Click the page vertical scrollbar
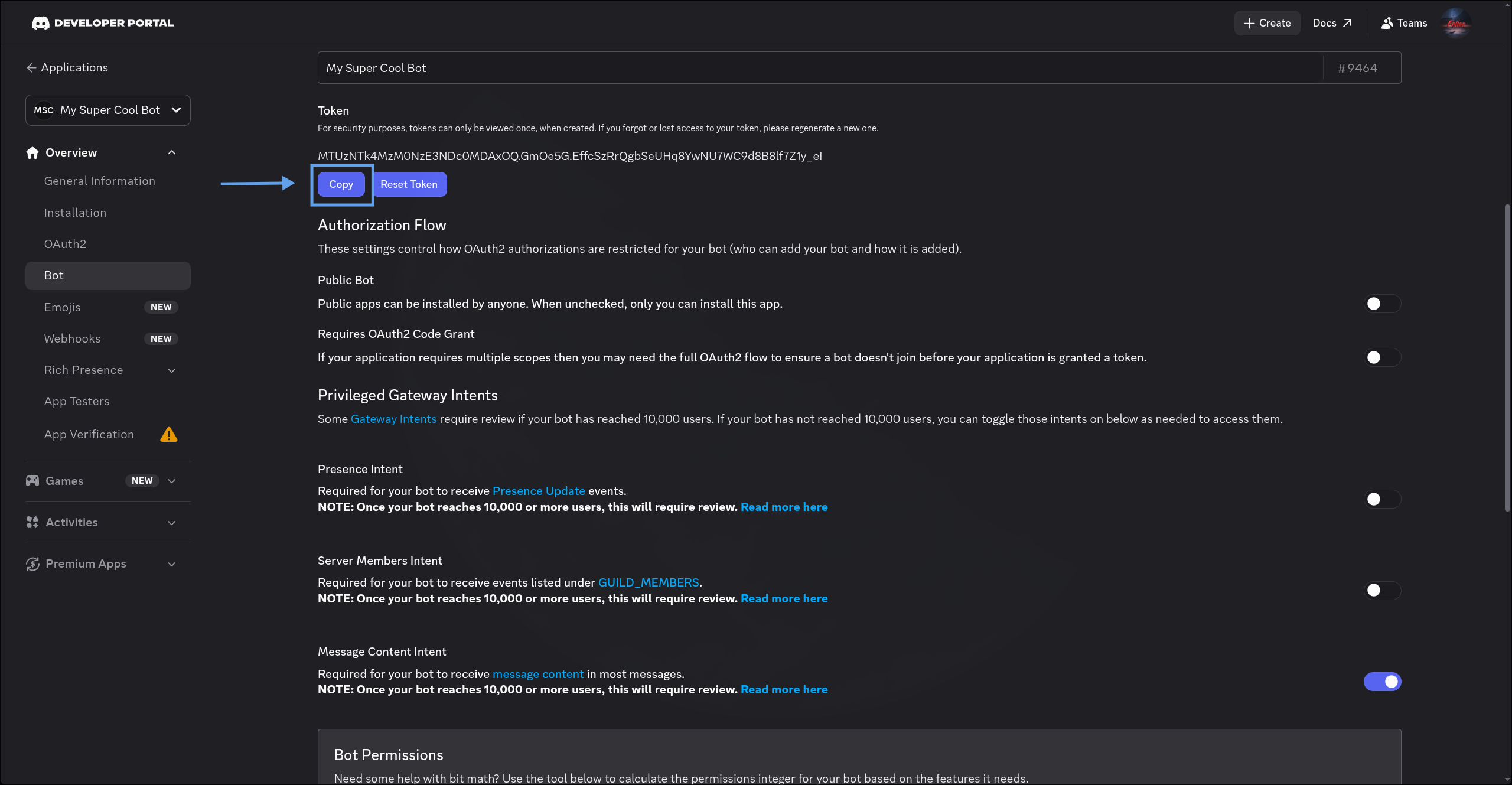The width and height of the screenshot is (1512, 785). point(1507,357)
